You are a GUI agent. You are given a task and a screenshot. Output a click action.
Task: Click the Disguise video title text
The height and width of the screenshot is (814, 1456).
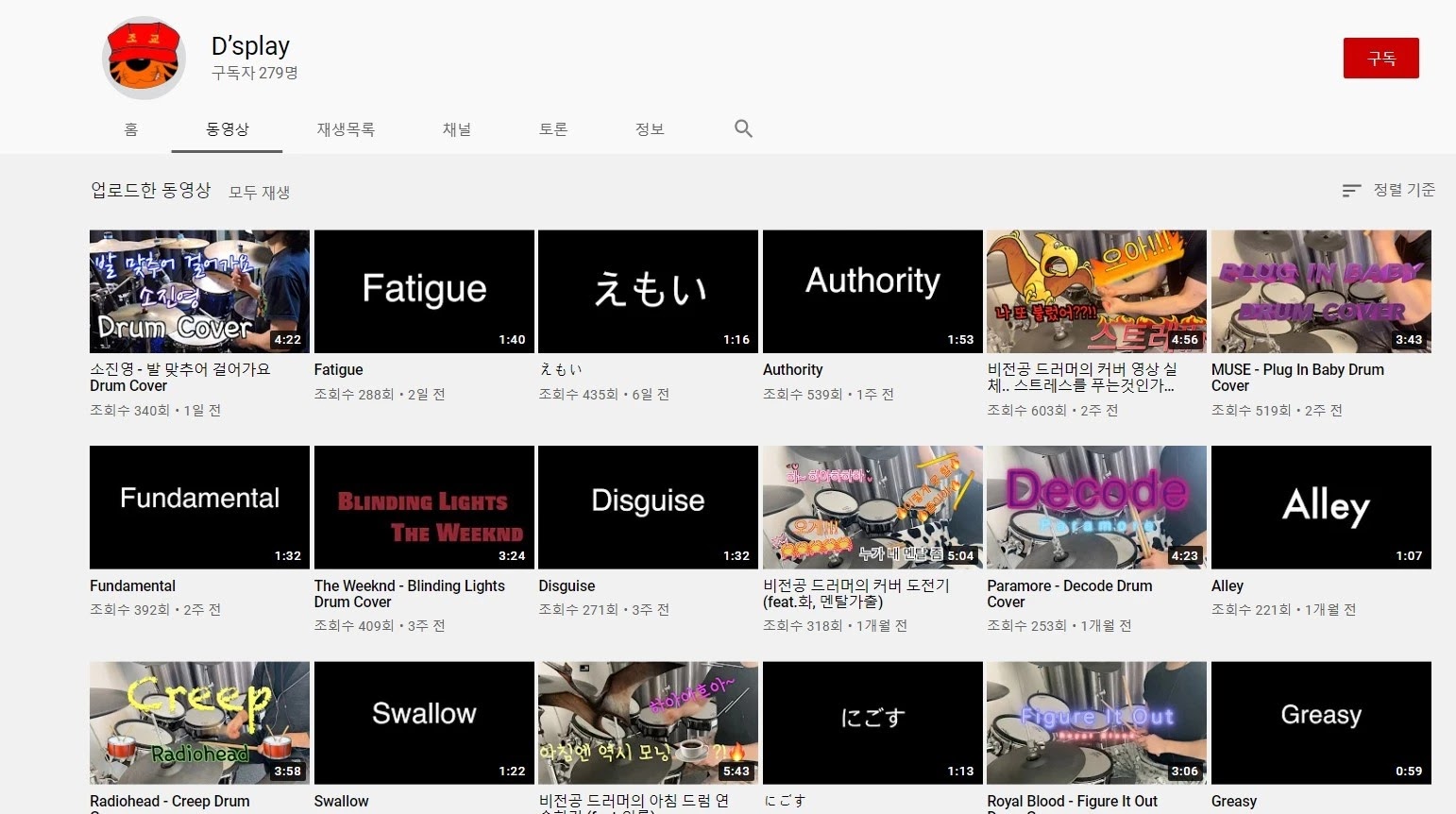click(x=567, y=585)
